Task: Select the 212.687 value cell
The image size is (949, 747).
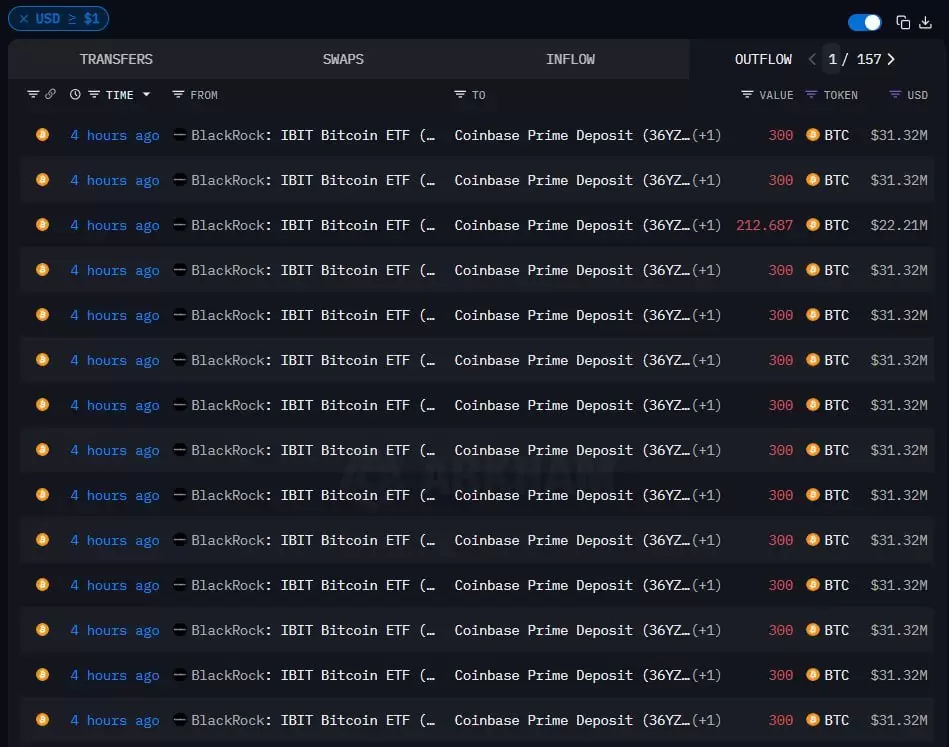Action: (x=764, y=225)
